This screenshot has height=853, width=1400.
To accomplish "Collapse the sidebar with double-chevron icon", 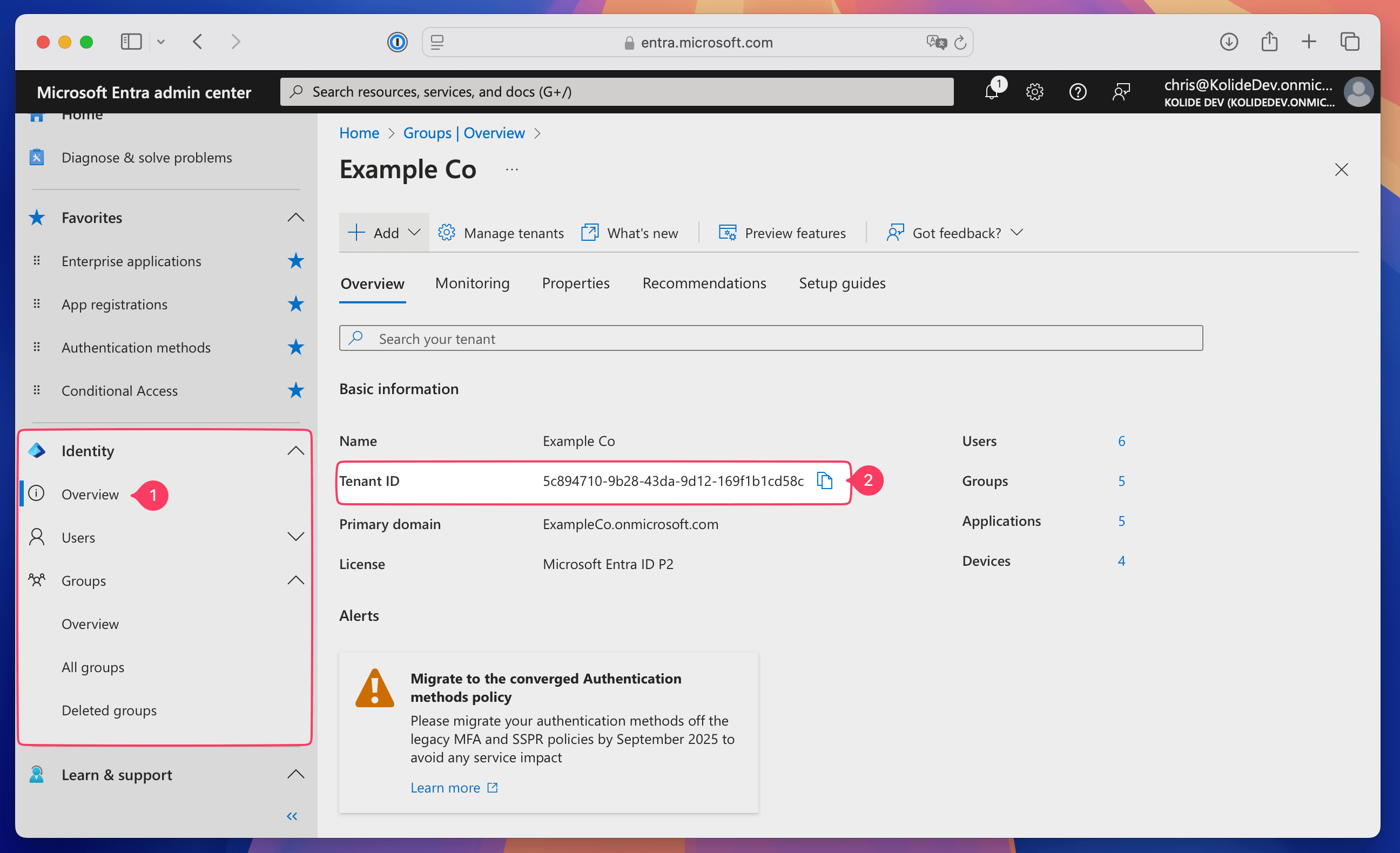I will click(292, 816).
